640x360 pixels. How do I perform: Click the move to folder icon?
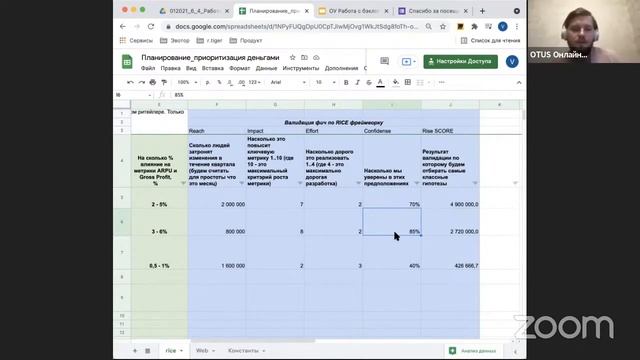[304, 58]
